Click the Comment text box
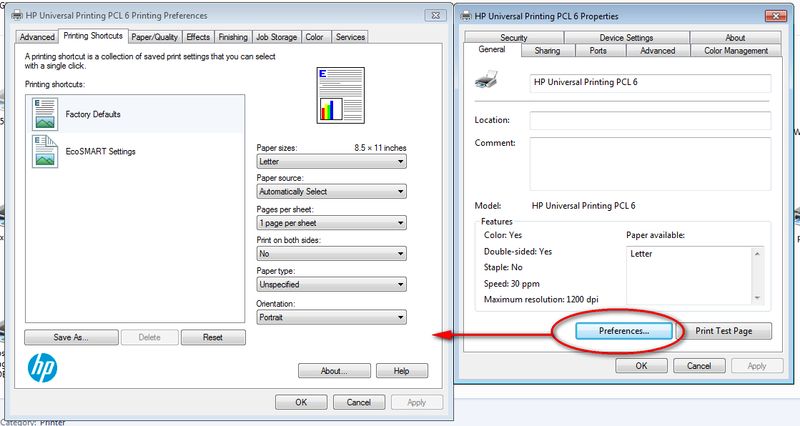 (651, 164)
